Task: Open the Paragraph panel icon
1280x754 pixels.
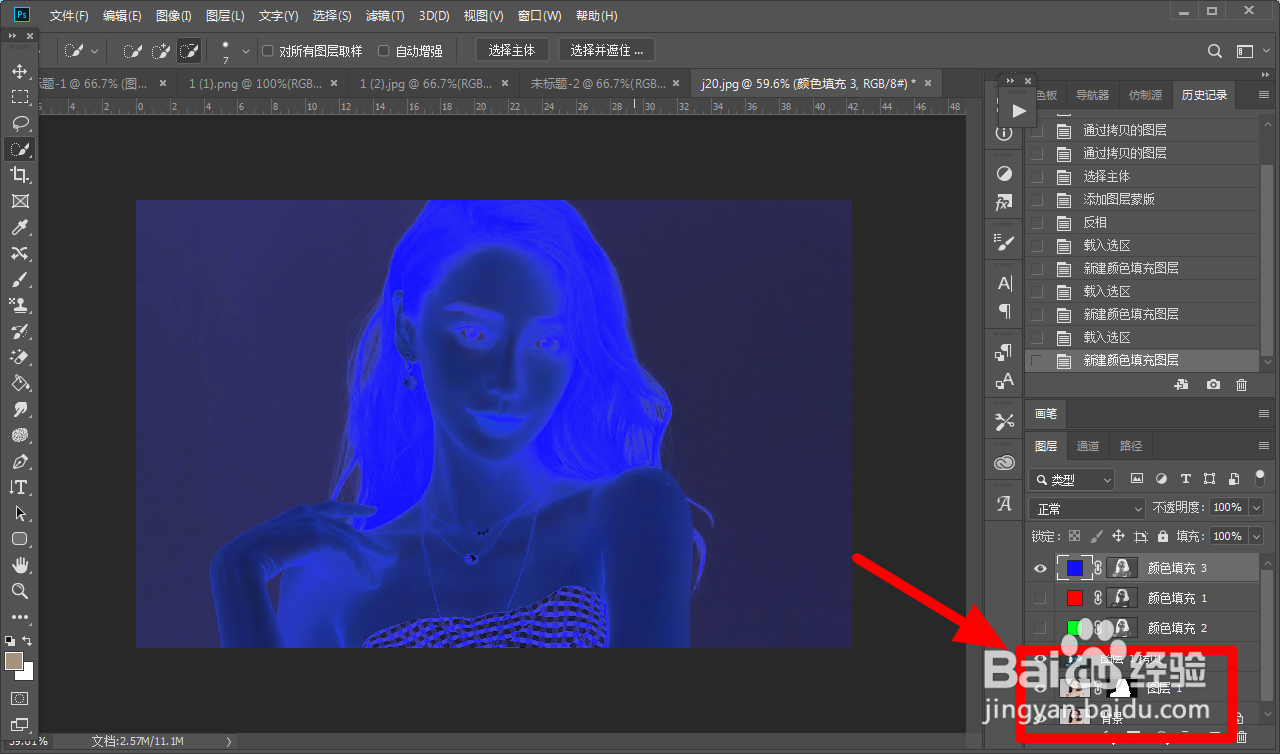Action: point(1004,311)
